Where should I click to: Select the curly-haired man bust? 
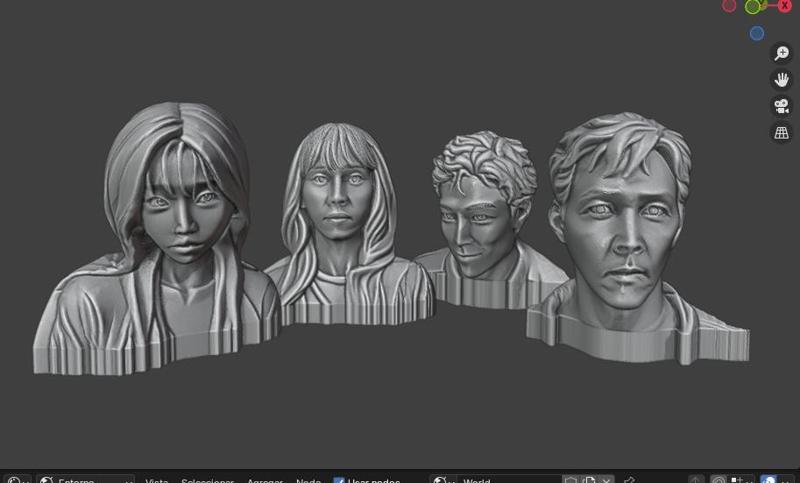(485, 219)
